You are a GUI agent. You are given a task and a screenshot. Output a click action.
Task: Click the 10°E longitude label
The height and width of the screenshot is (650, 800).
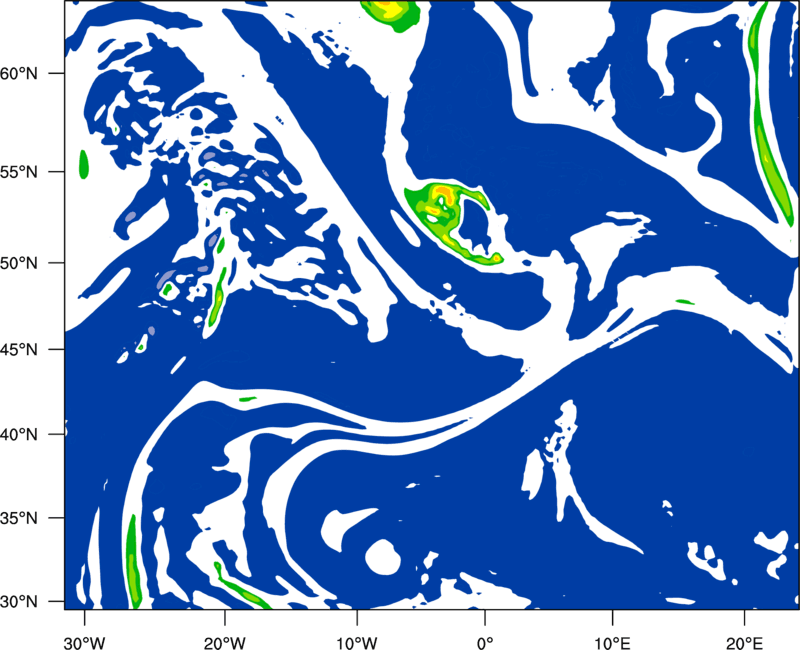(x=612, y=643)
